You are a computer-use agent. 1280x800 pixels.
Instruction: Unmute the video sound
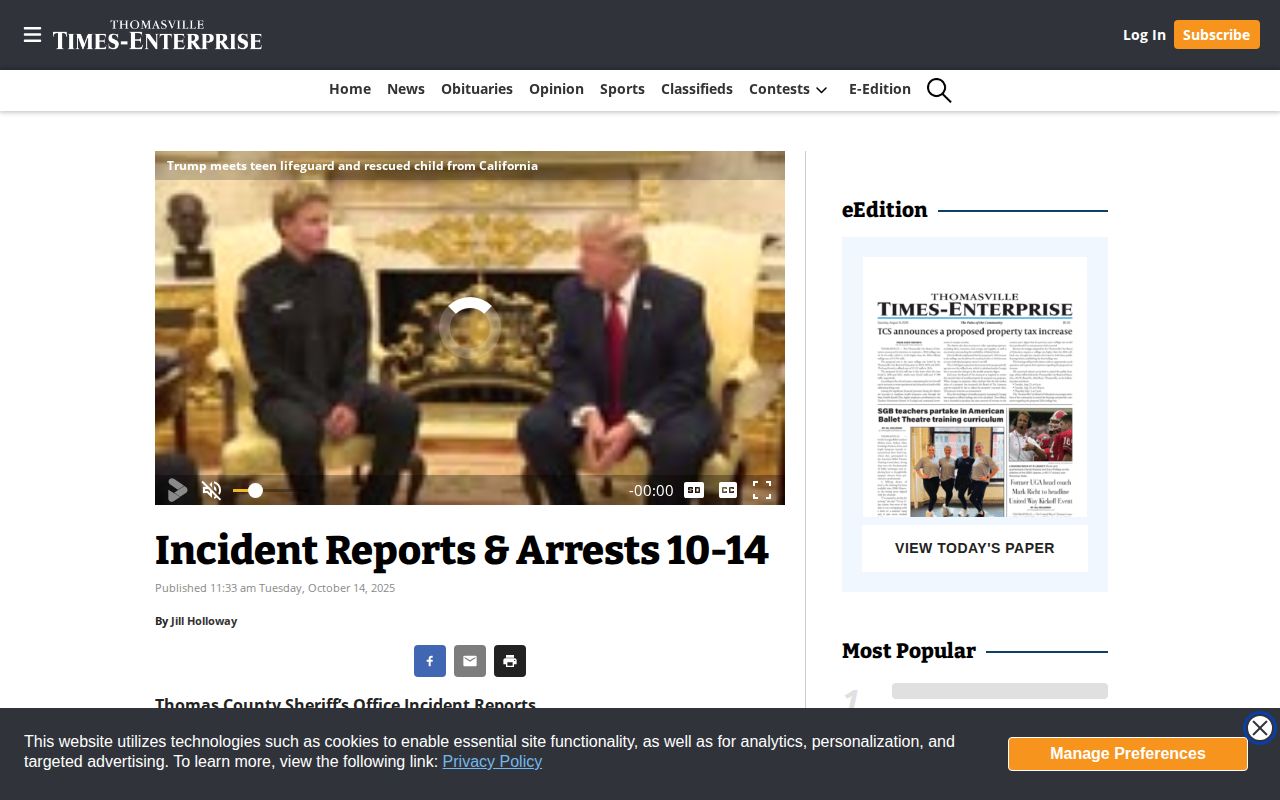click(211, 490)
